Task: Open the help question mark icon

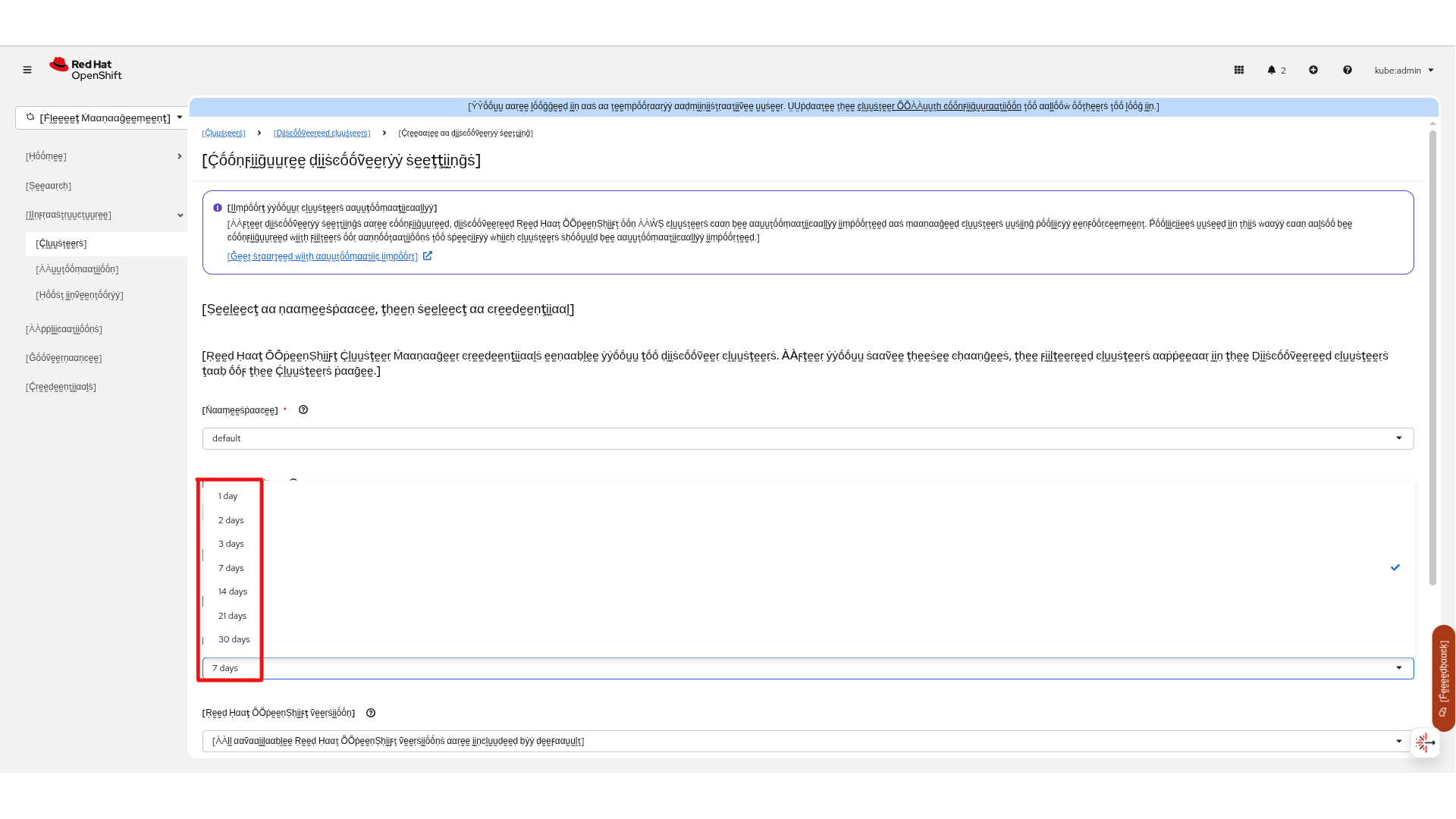Action: tap(1348, 70)
